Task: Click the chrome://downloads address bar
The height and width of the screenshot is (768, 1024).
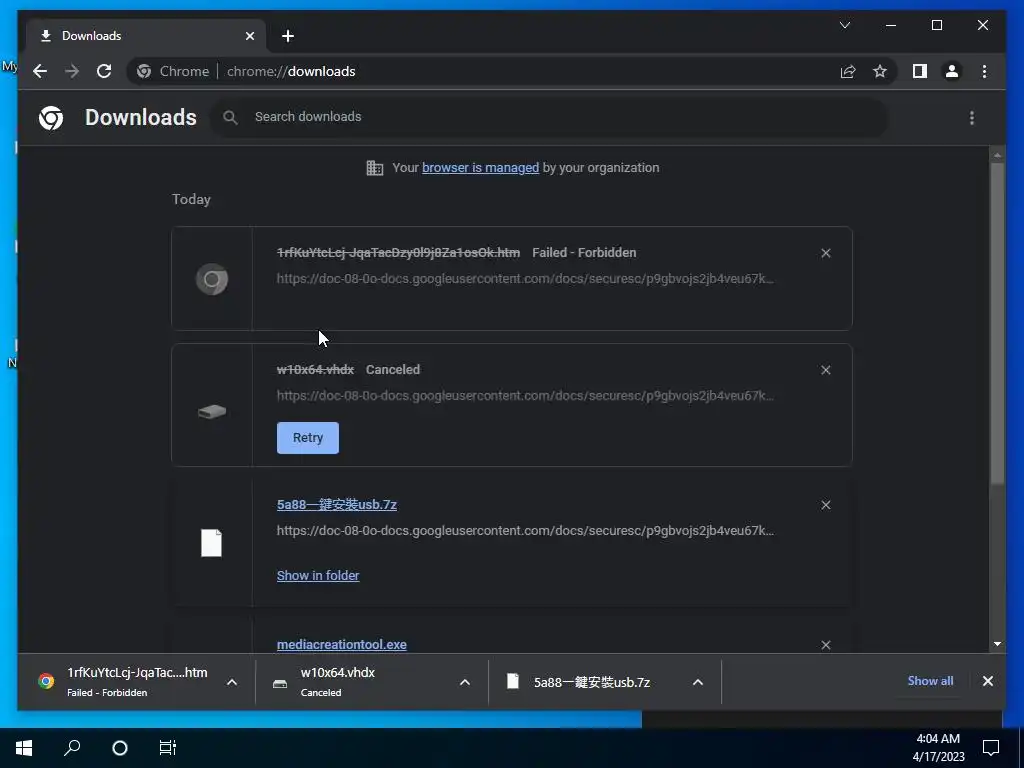Action: click(x=291, y=71)
